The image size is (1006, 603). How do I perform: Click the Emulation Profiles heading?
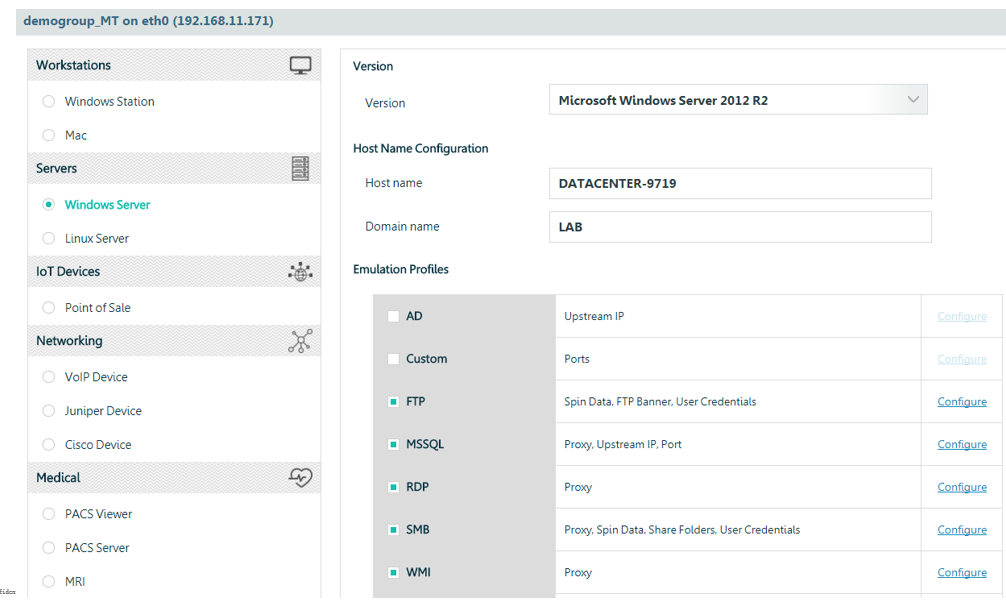pos(401,269)
